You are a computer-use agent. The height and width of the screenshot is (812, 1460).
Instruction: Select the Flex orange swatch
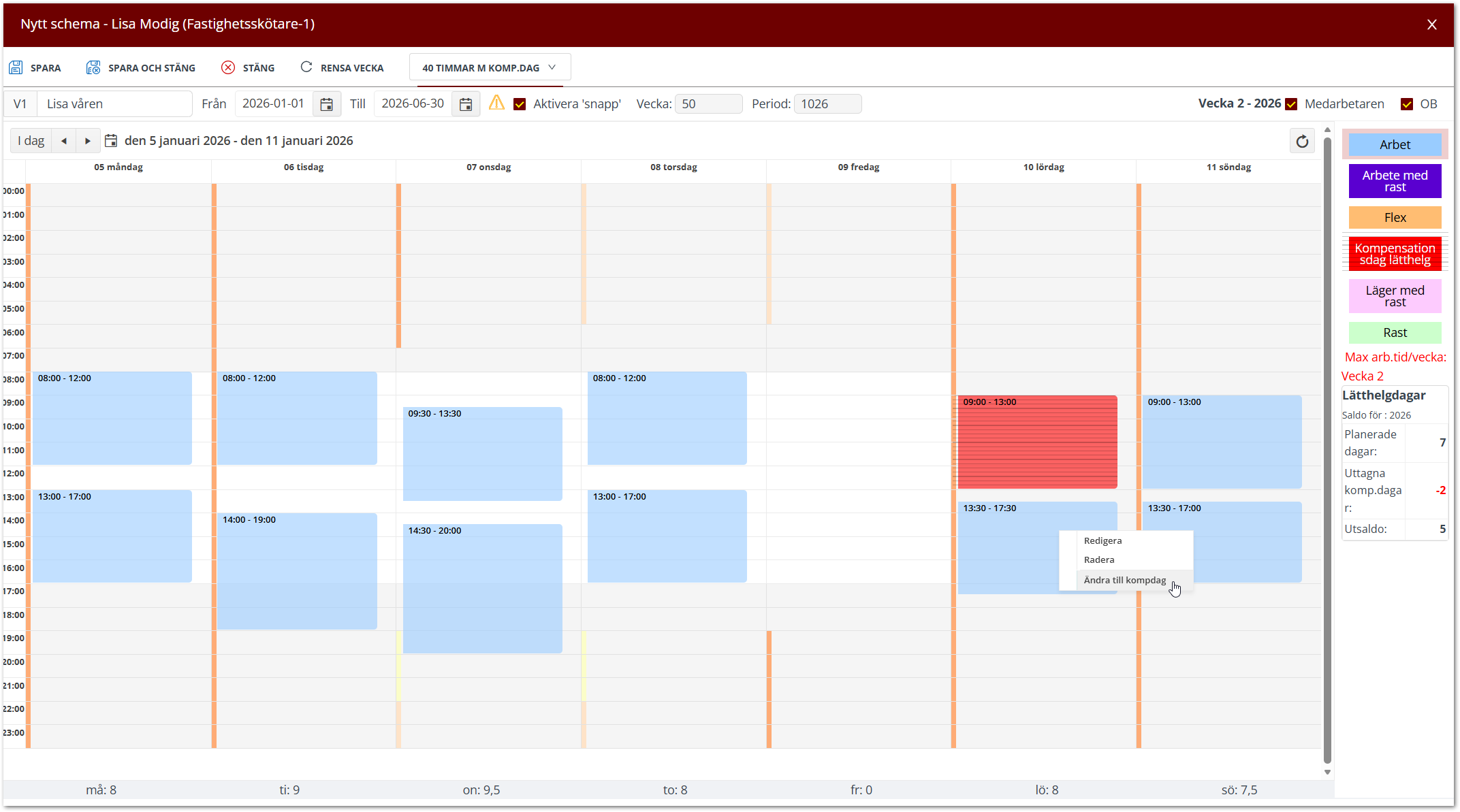pyautogui.click(x=1395, y=218)
